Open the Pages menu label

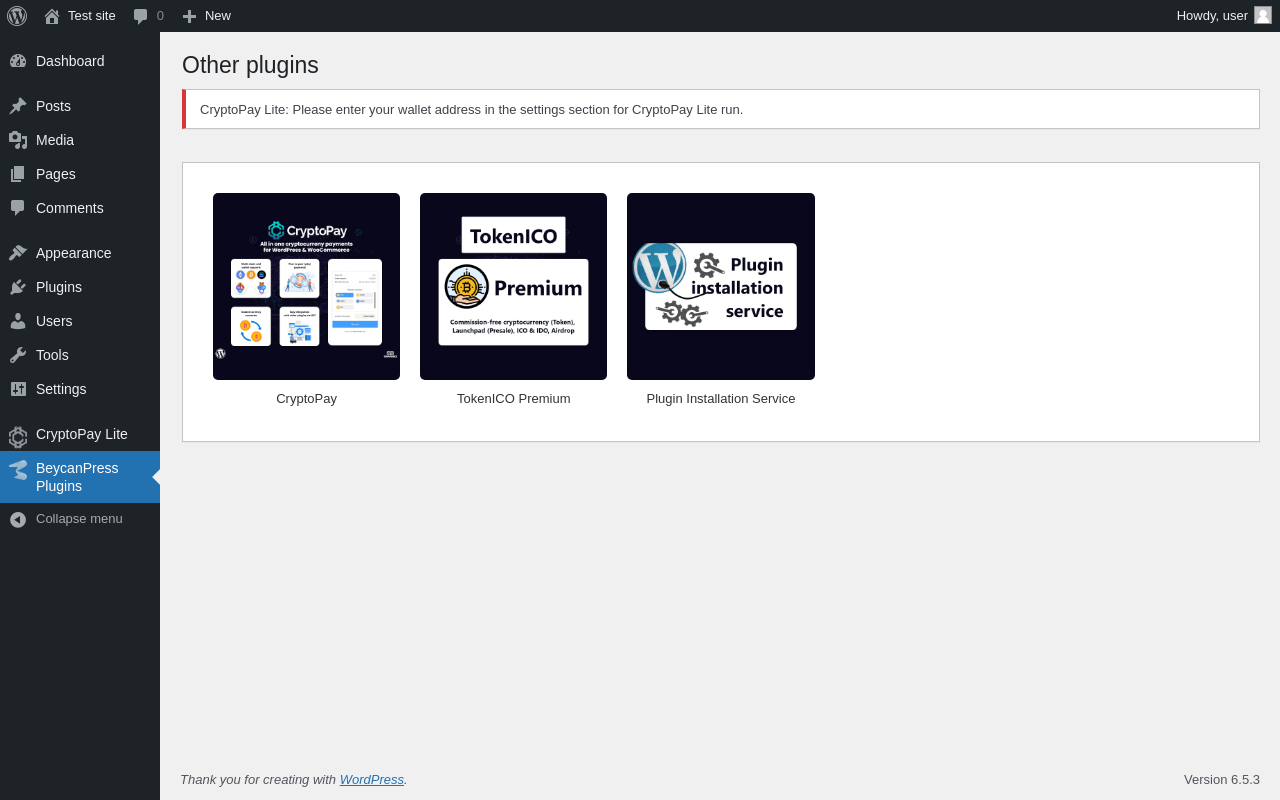pos(56,174)
